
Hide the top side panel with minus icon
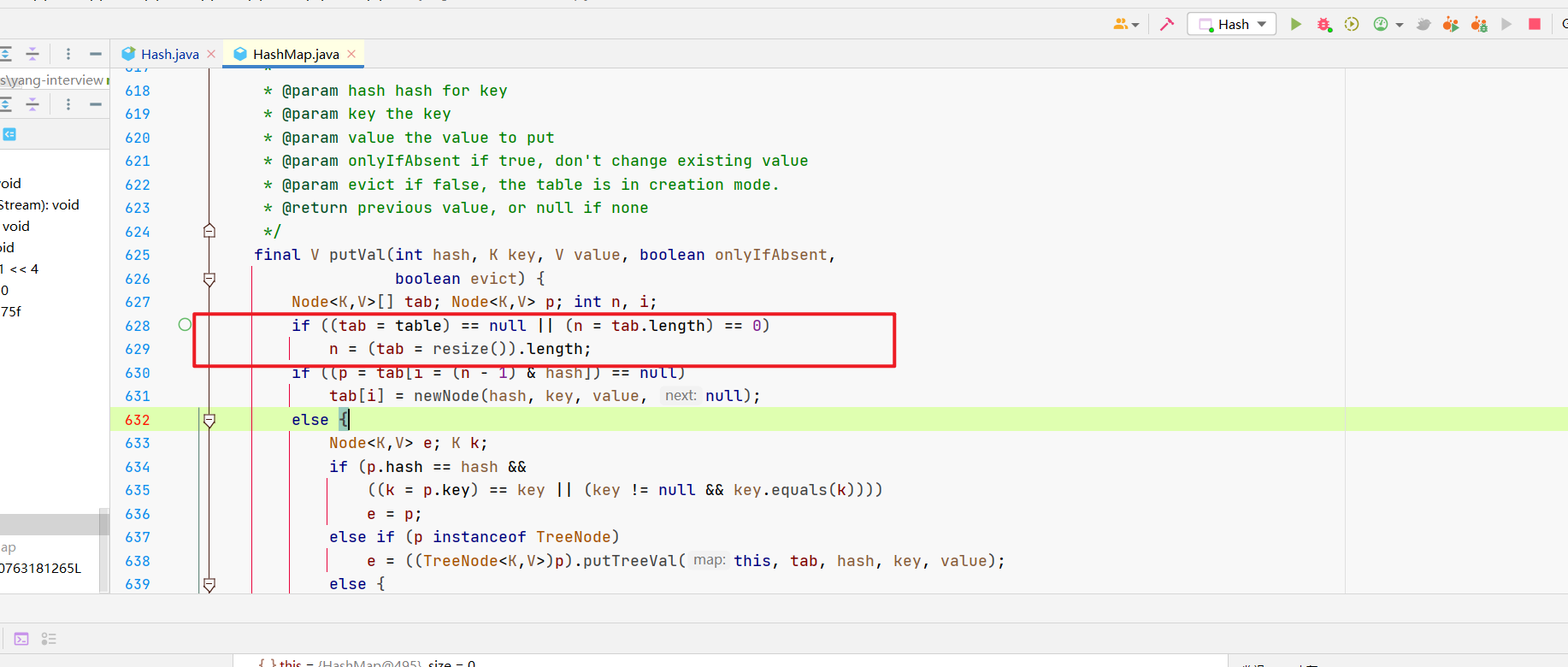96,54
